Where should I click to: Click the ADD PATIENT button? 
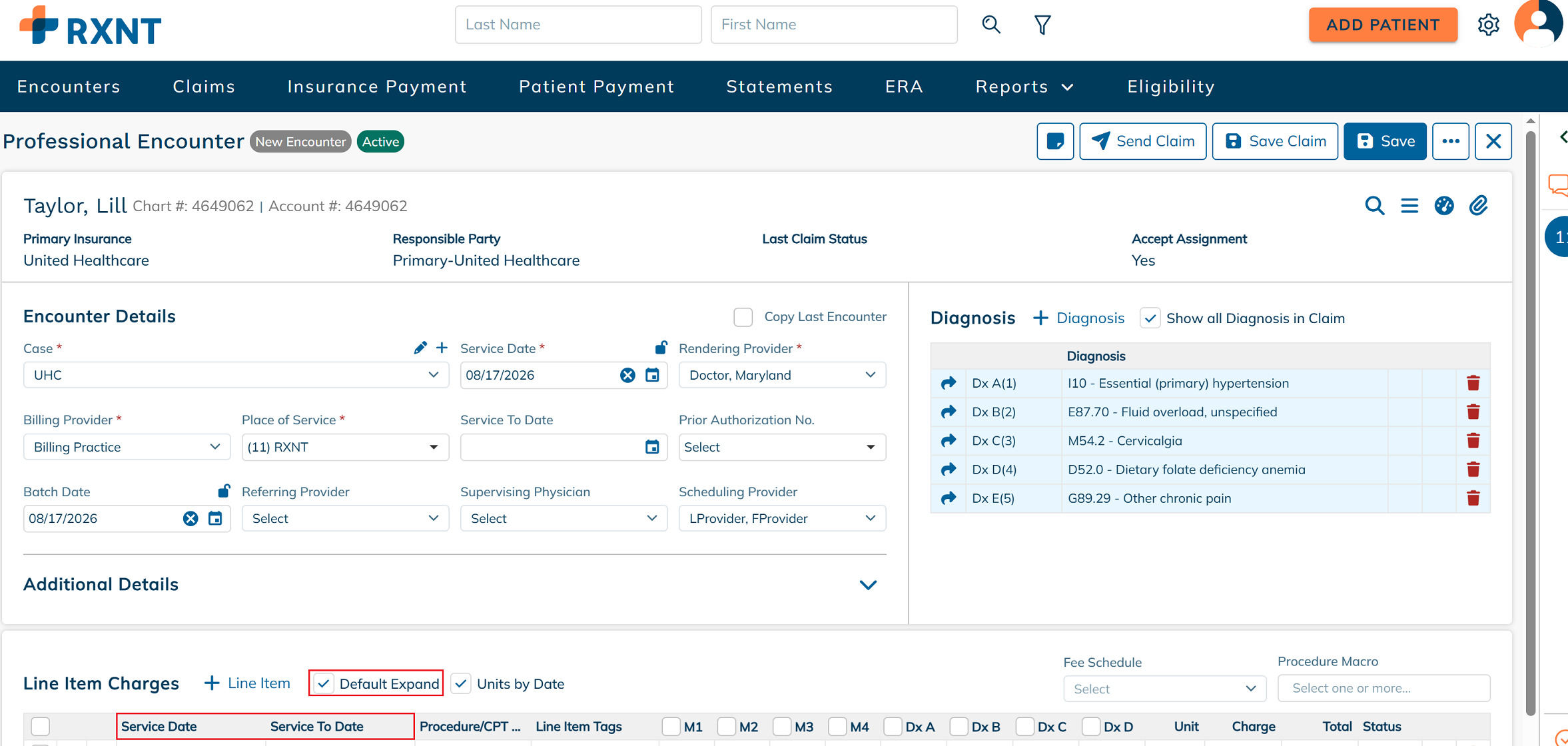[x=1383, y=25]
